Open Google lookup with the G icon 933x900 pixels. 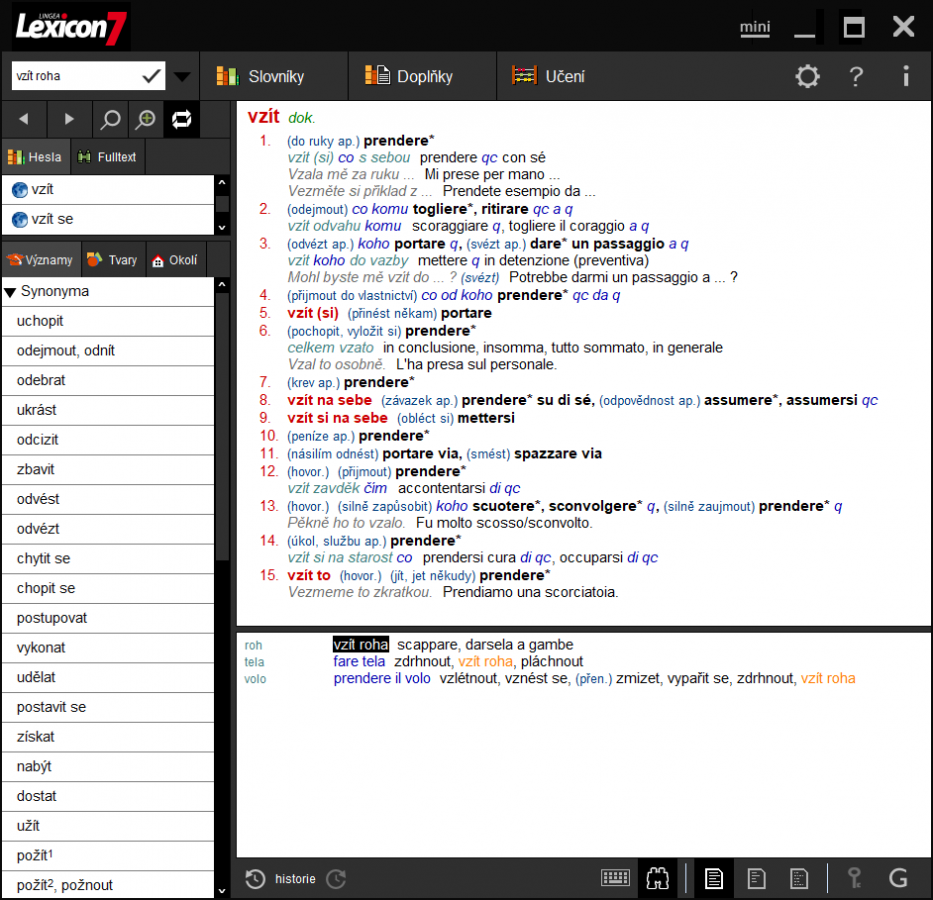(x=898, y=878)
